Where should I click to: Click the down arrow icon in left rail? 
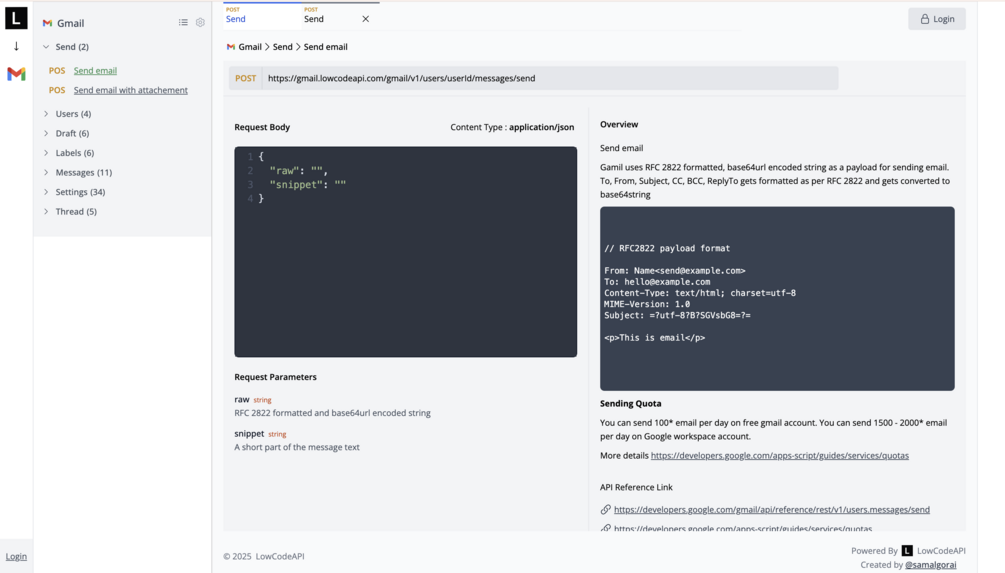point(16,46)
